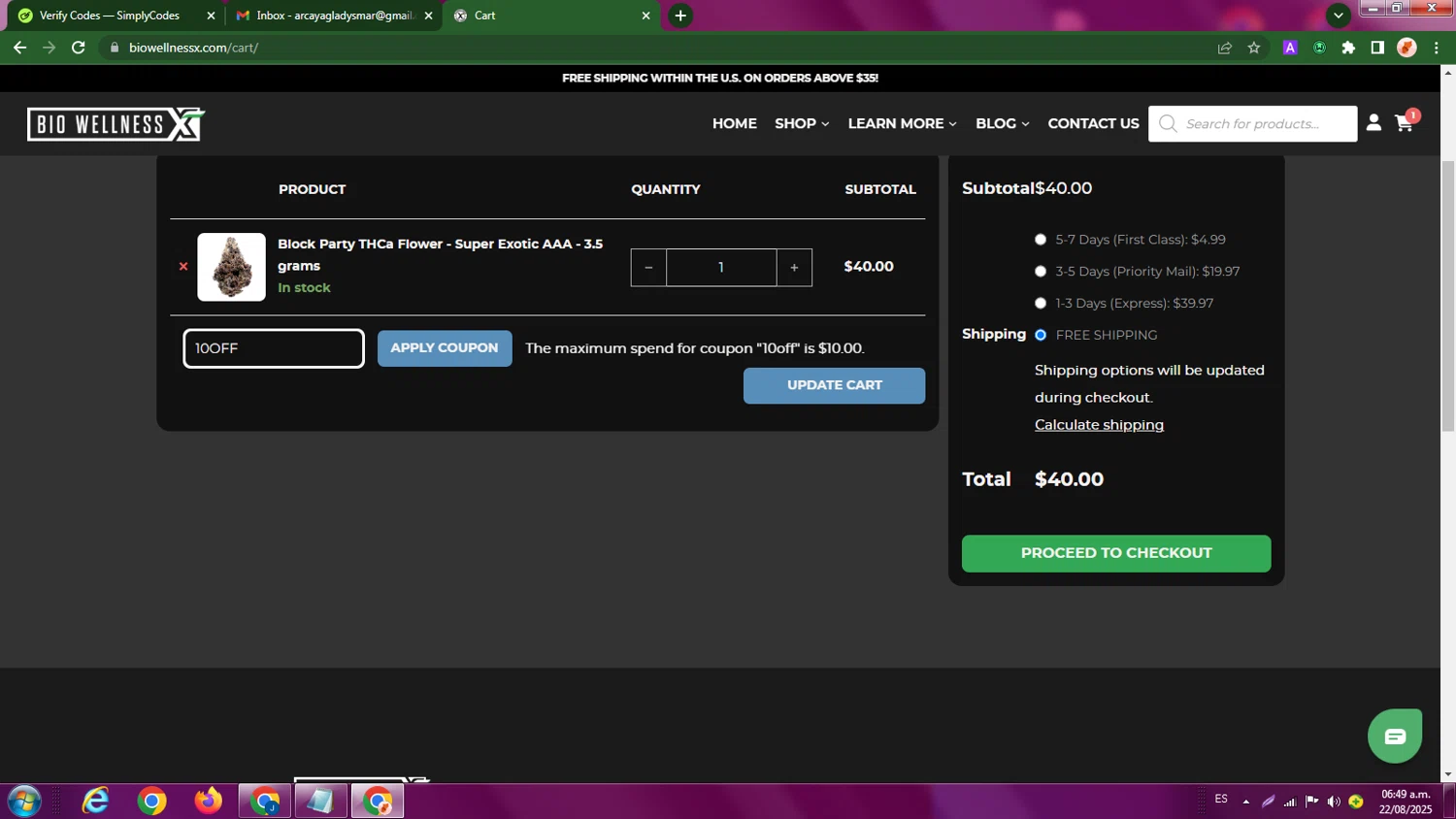Open Calculate shipping link

[x=1099, y=425]
